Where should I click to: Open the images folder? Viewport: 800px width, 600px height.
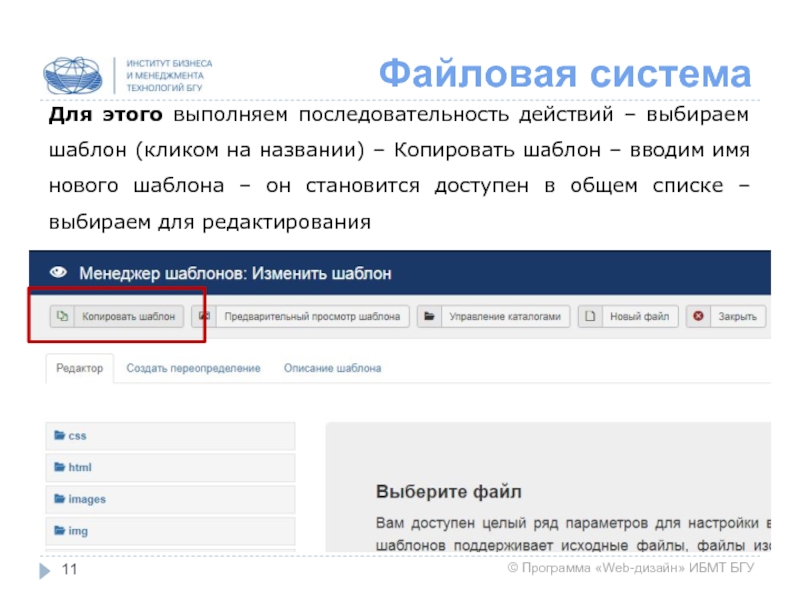(170, 499)
